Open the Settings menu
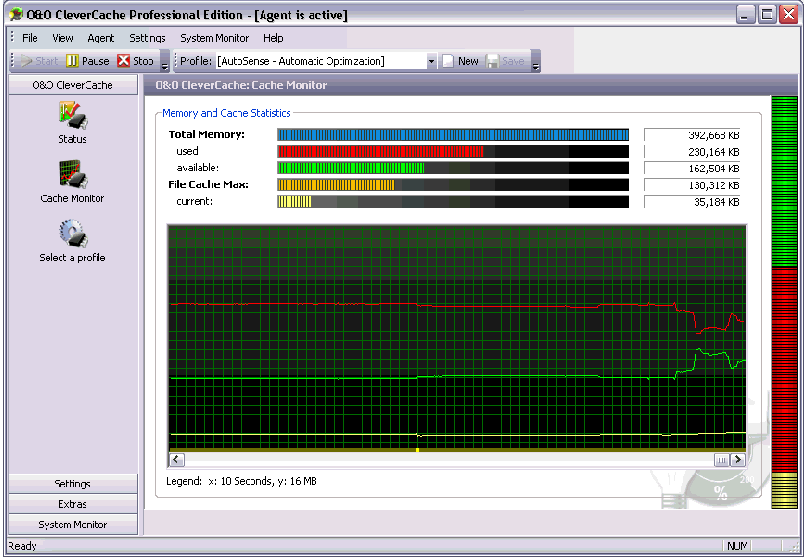 point(147,38)
